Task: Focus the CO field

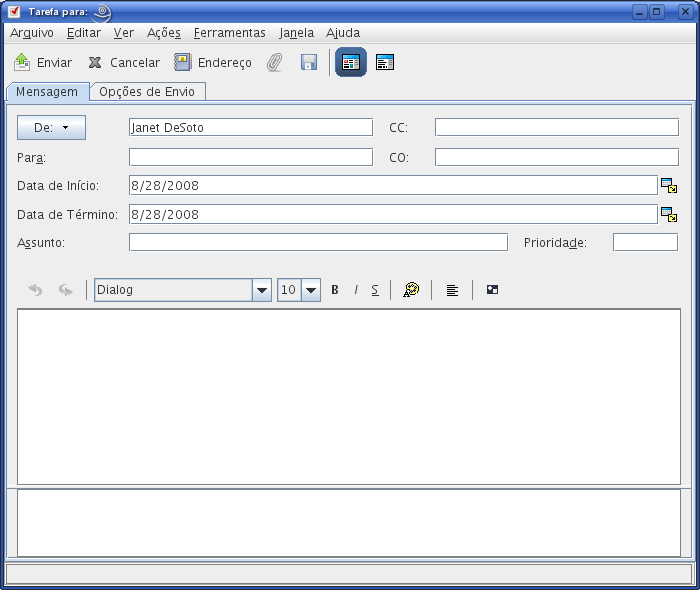Action: pyautogui.click(x=557, y=157)
